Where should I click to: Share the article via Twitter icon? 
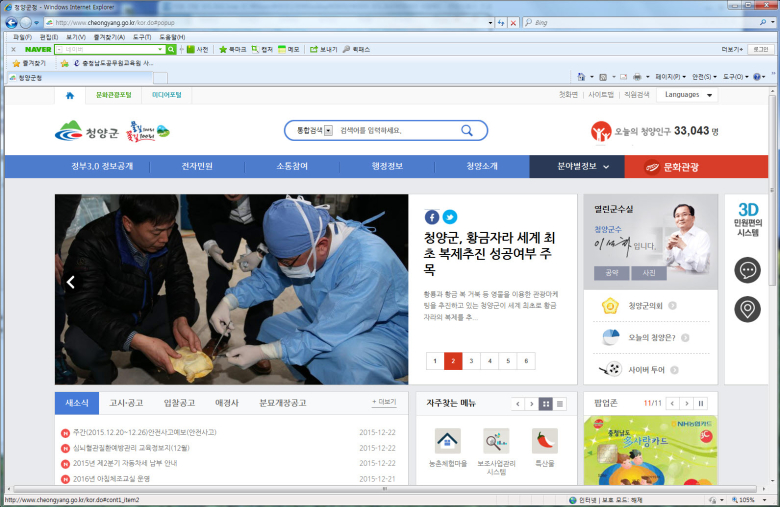(x=450, y=217)
